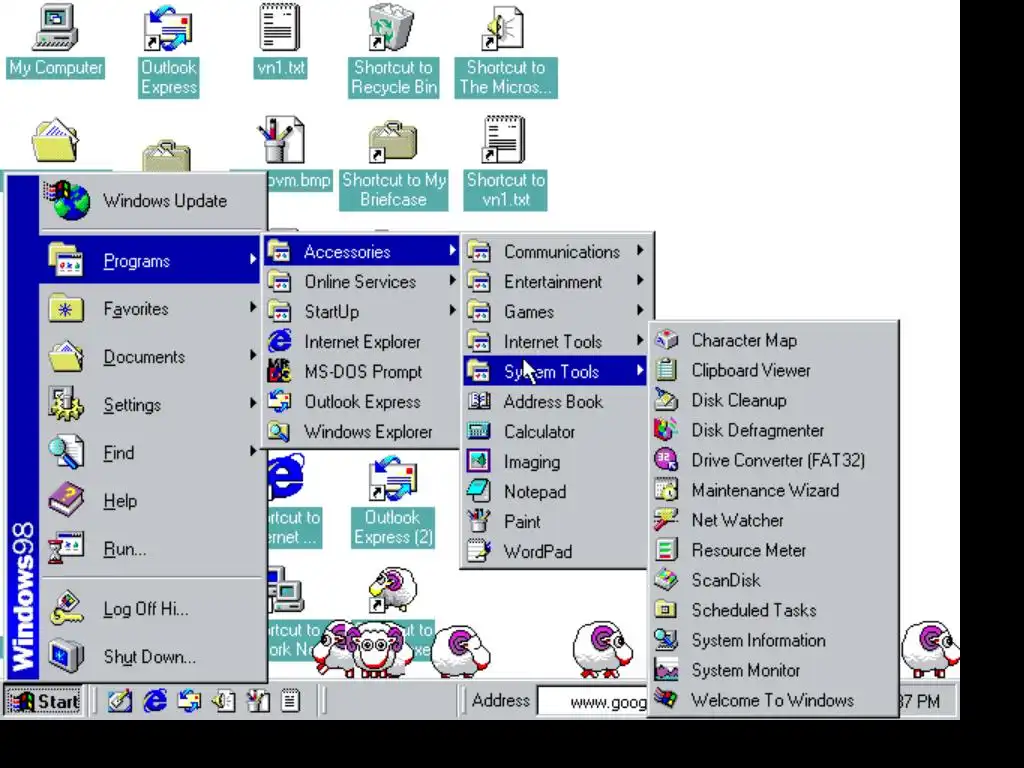
Task: Launch Outlook Express from Programs menu
Action: click(361, 402)
